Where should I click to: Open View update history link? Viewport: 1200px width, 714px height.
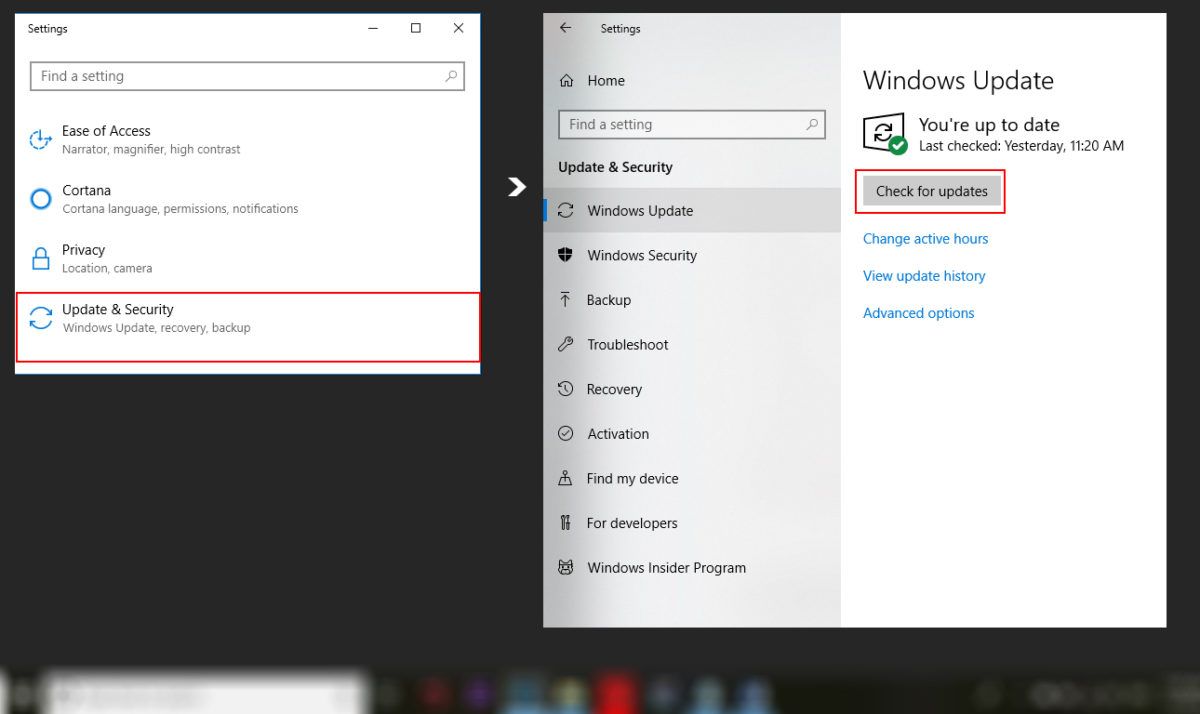click(x=924, y=276)
